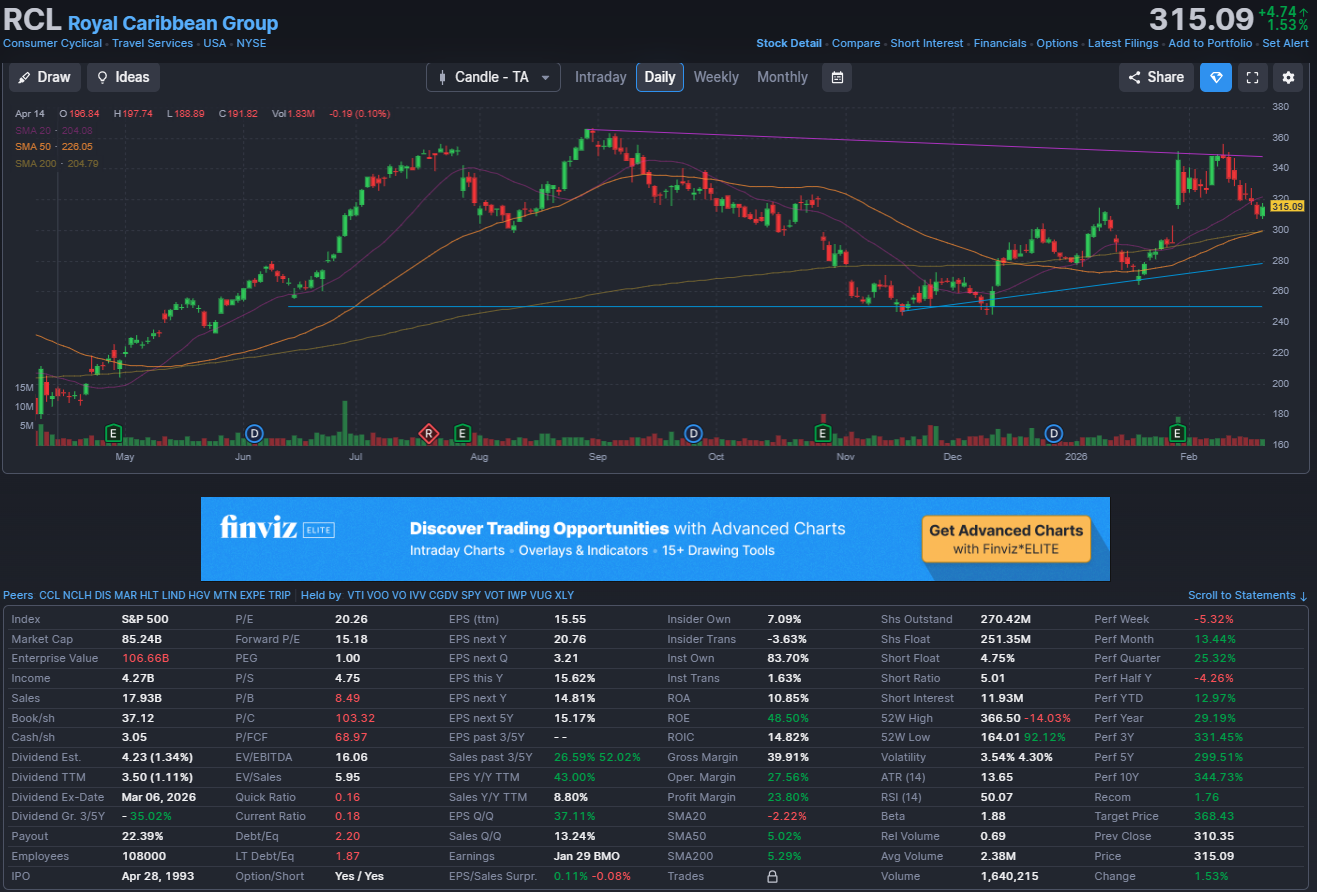This screenshot has height=892, width=1317.
Task: Click the blue diamond Elite icon
Action: tap(1216, 77)
